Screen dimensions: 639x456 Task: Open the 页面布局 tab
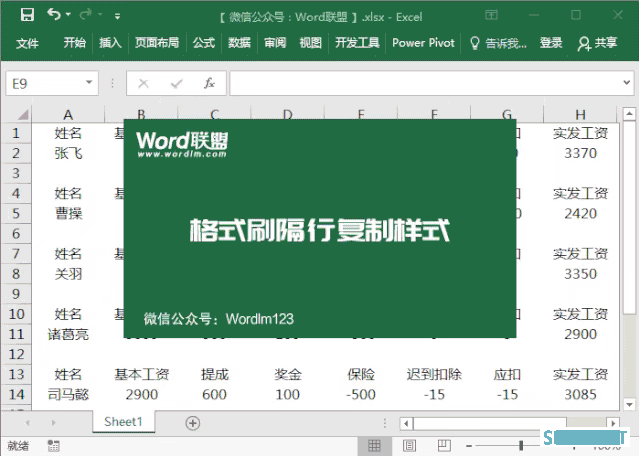tap(157, 43)
